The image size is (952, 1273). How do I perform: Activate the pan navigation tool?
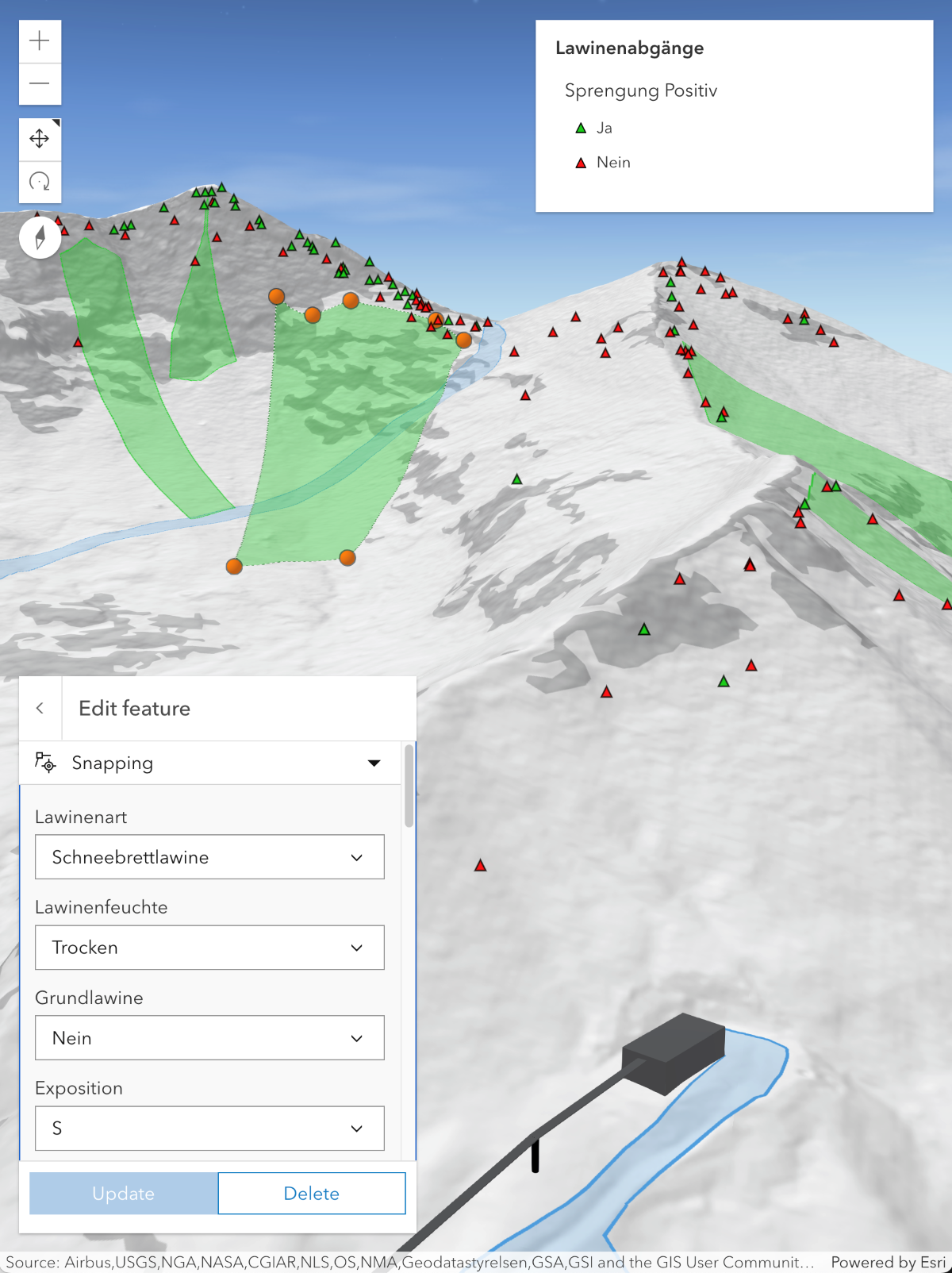[x=40, y=140]
